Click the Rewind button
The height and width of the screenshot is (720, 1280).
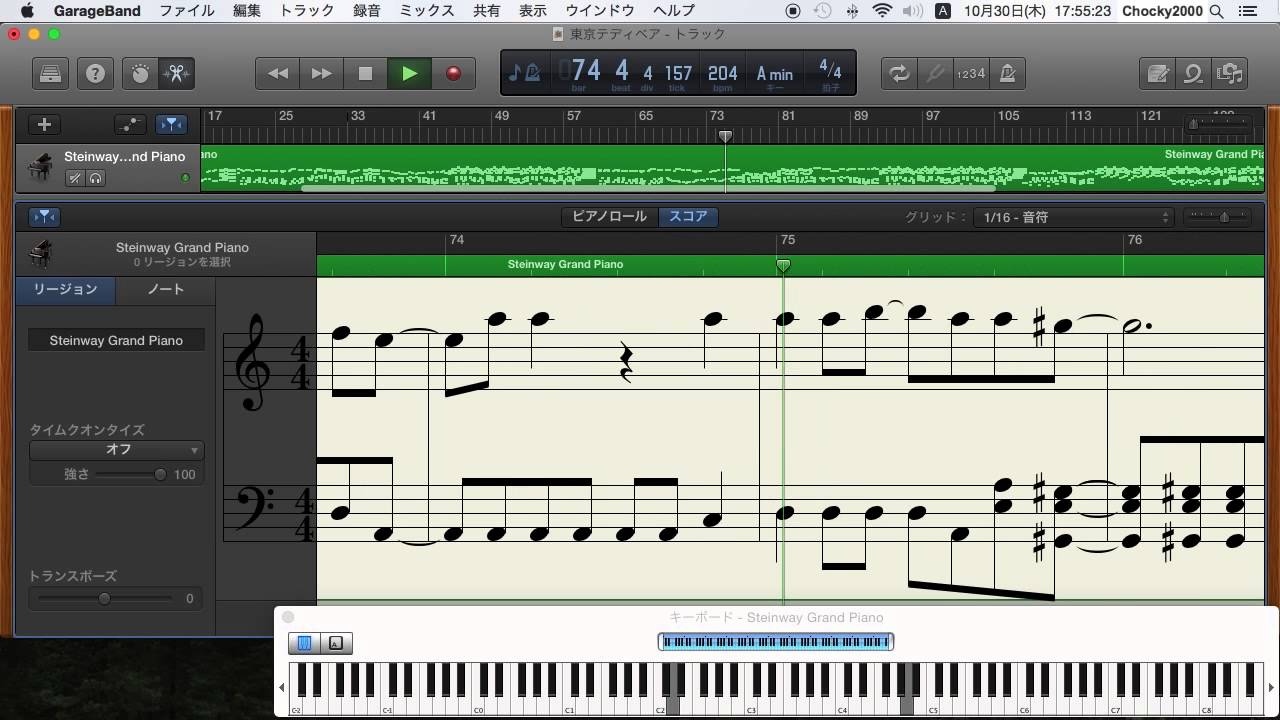[x=278, y=74]
